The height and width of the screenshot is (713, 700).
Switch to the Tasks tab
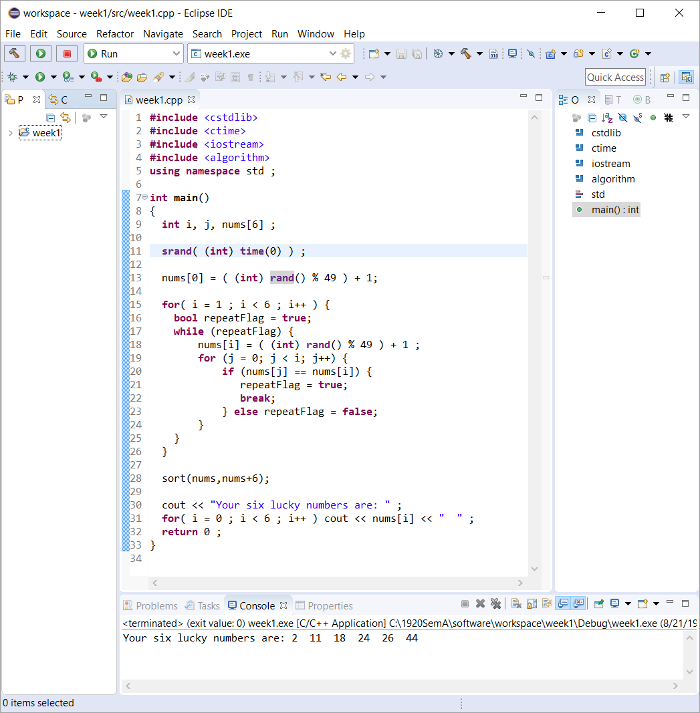202,606
